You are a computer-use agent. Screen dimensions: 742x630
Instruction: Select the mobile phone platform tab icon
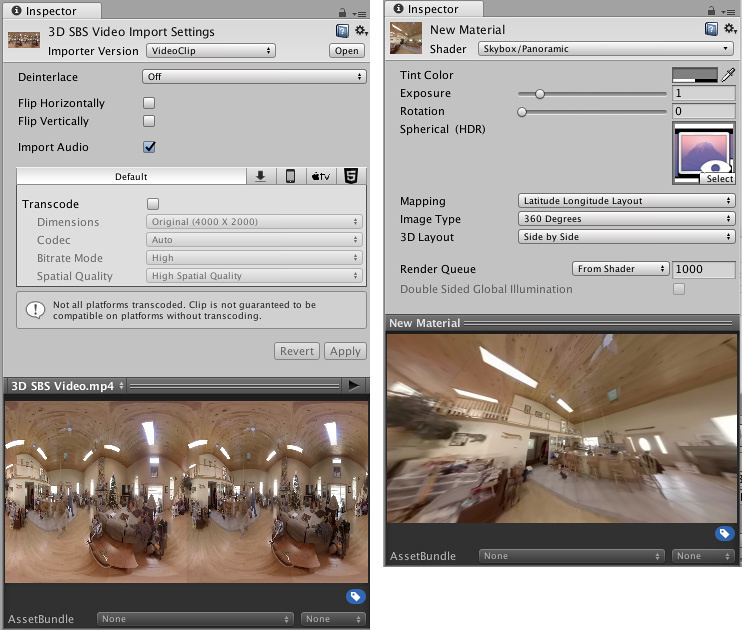point(290,176)
